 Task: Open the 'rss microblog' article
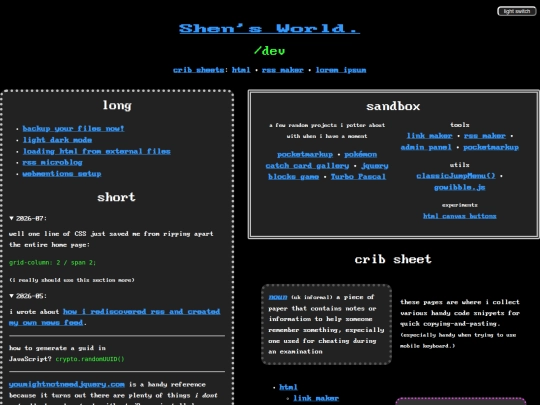point(52,162)
